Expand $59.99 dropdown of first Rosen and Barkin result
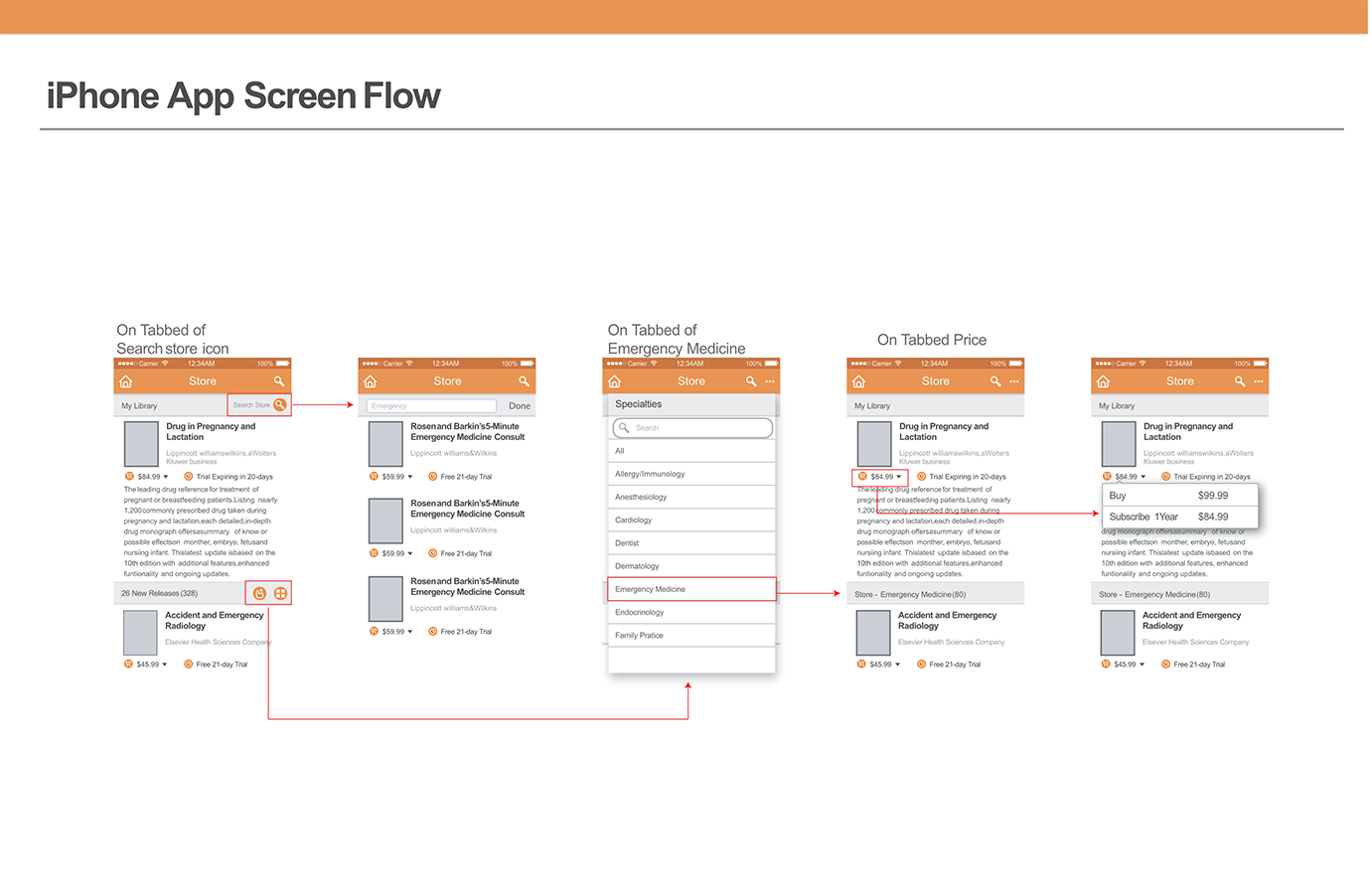 (410, 477)
